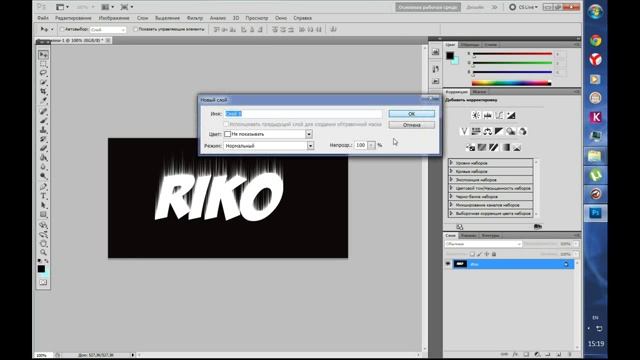
Task: Select the Horizontal Type tool
Action: point(43,196)
